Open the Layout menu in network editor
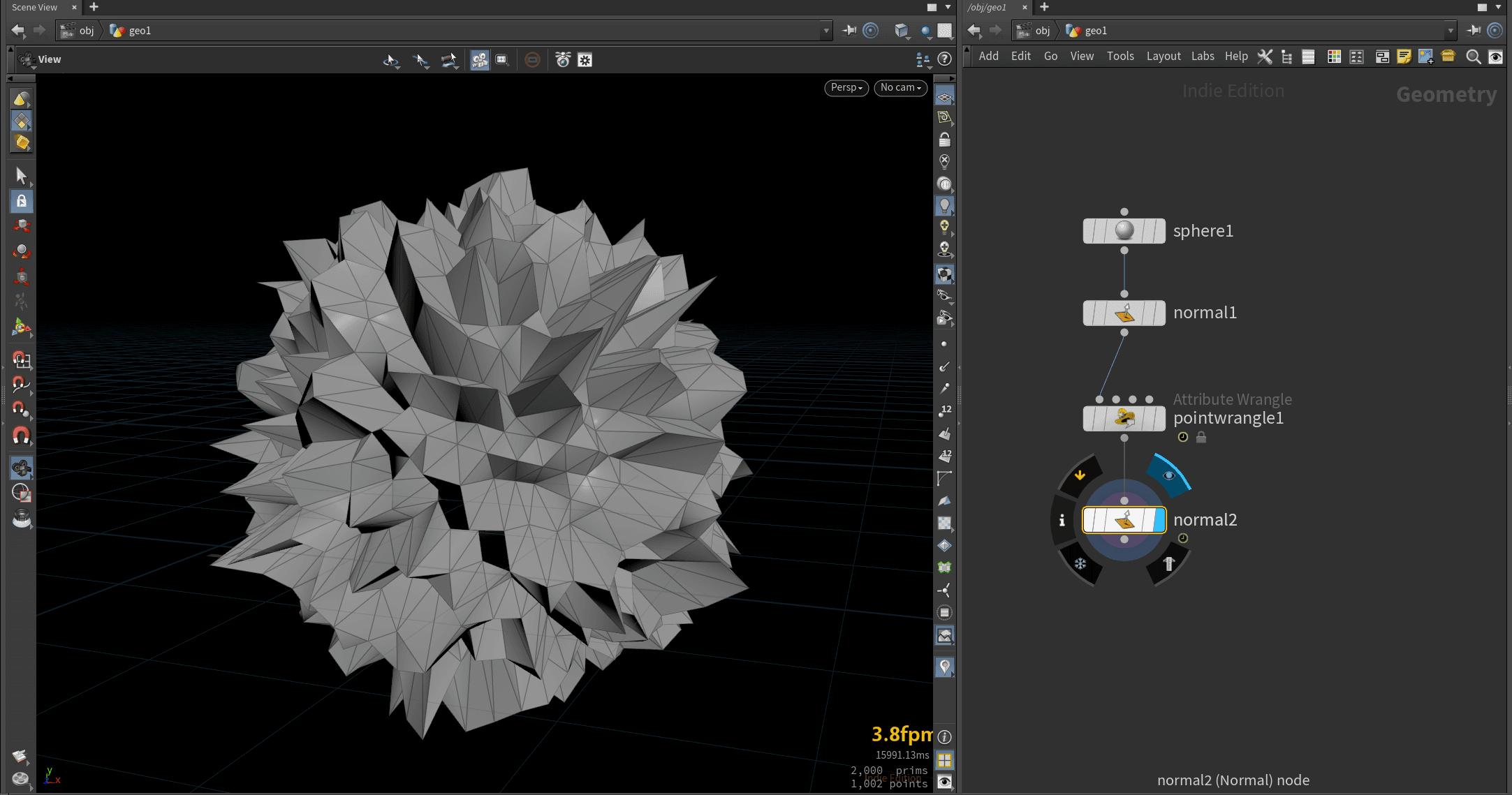 pos(1163,57)
